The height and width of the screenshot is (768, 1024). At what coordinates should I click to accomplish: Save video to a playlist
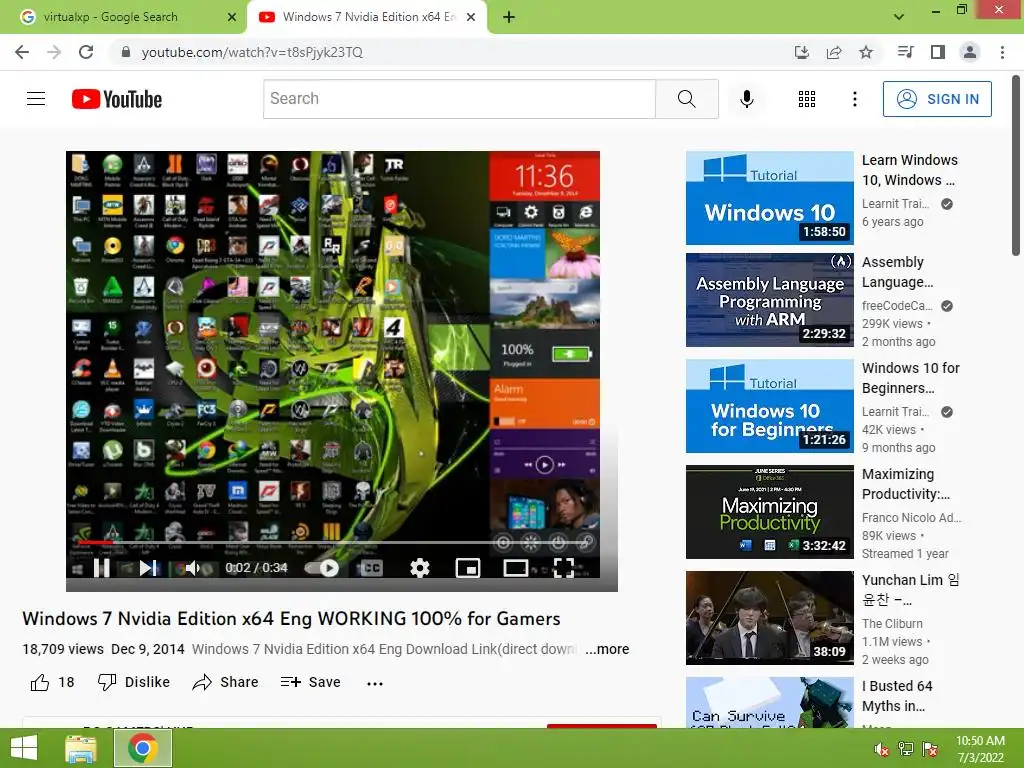[311, 682]
